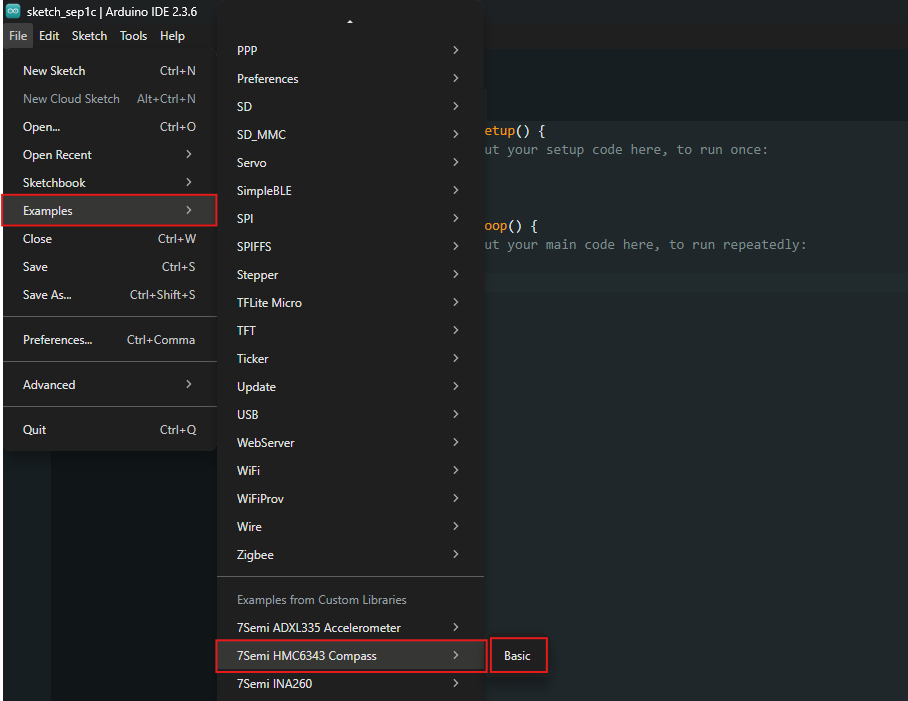Expand the Servo examples
Image resolution: width=908 pixels, height=701 pixels.
350,163
